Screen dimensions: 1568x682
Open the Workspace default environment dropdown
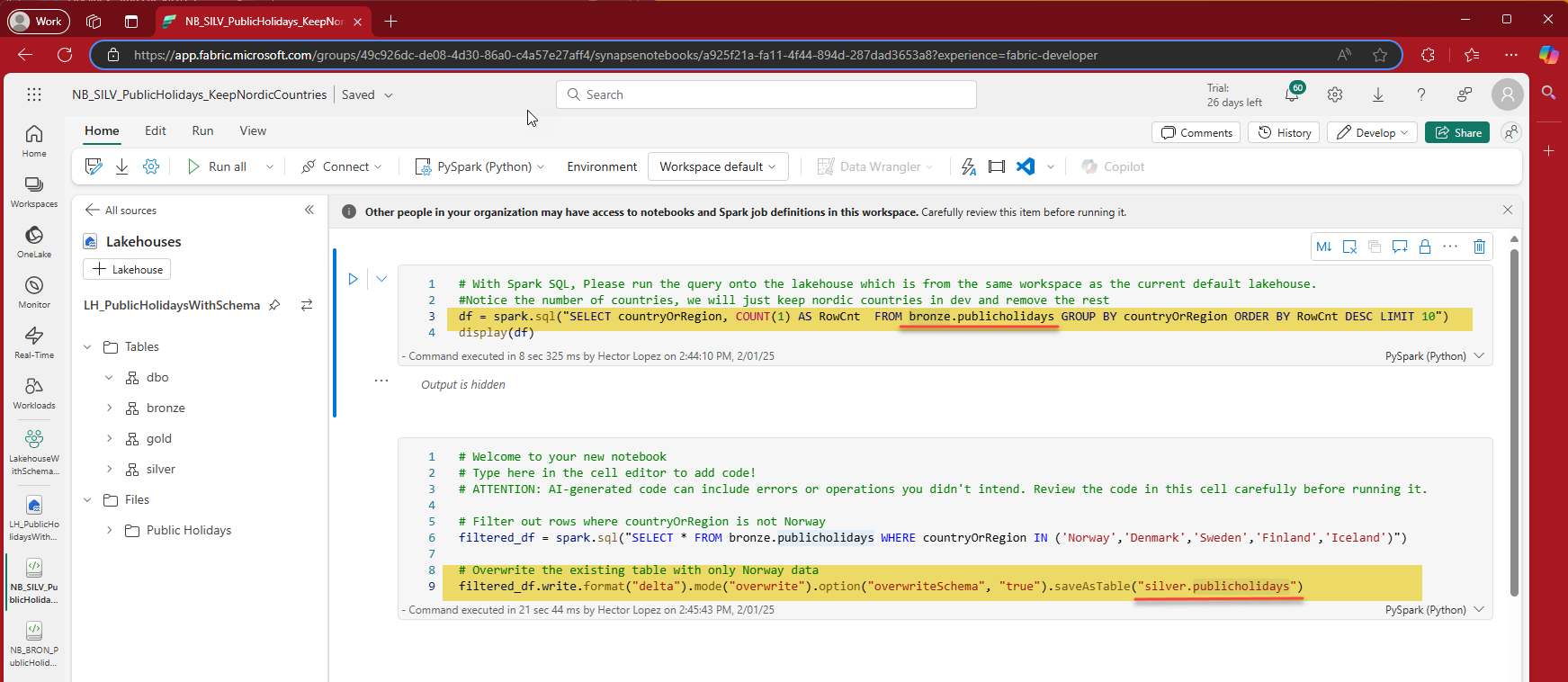(717, 166)
